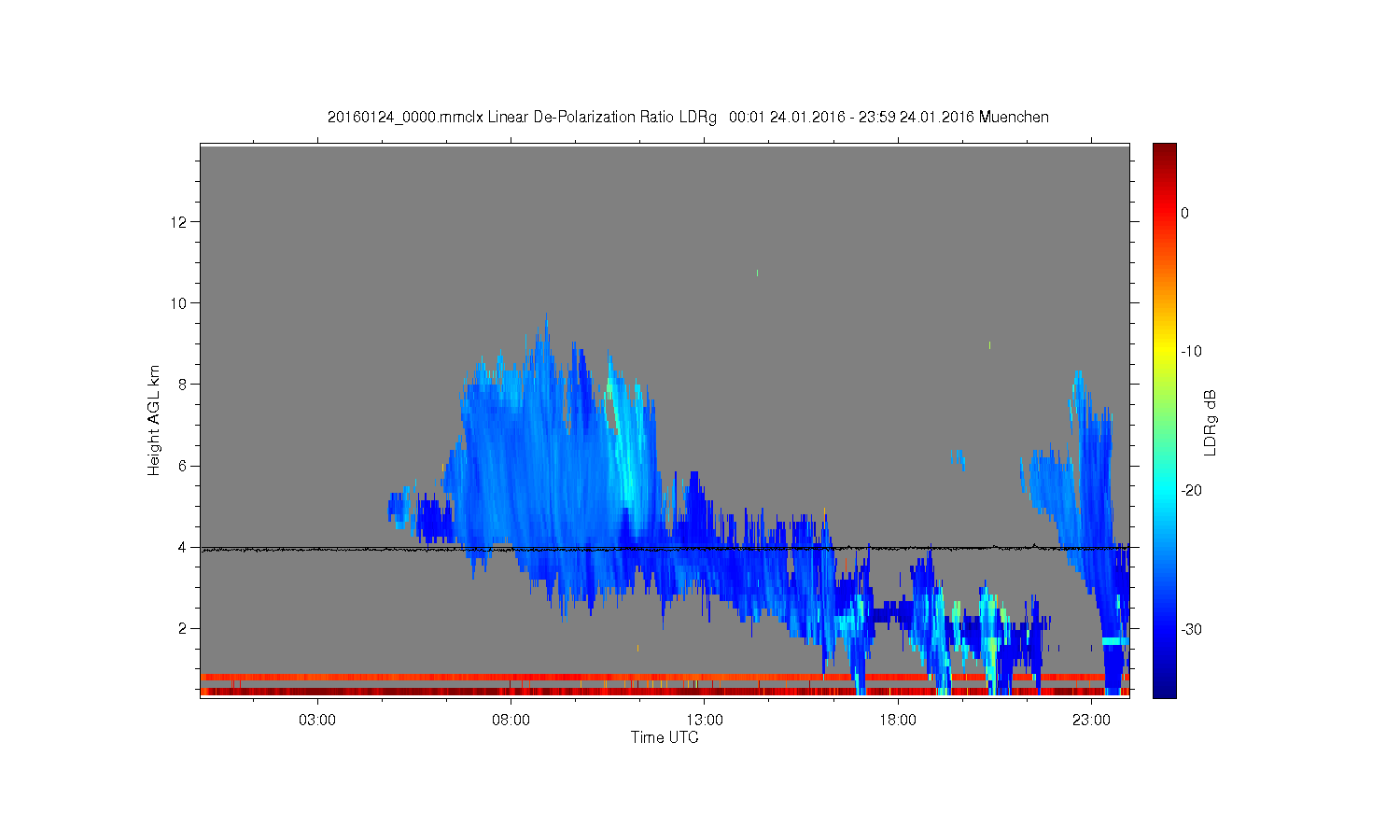Click the yellow section of the colorbar
Screen dimensions: 1400x840
pyautogui.click(x=1165, y=352)
